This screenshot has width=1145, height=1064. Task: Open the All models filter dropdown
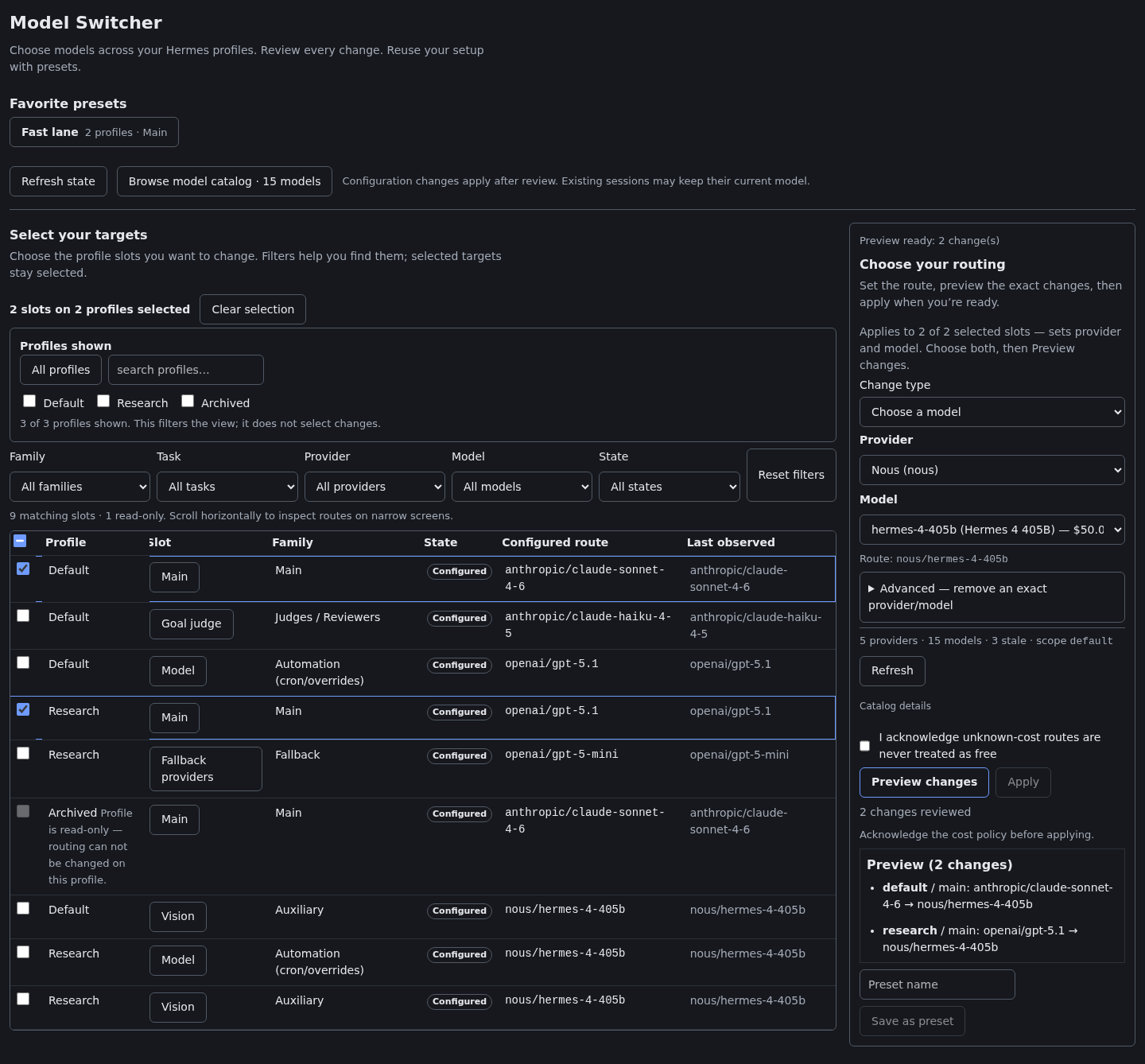click(522, 487)
